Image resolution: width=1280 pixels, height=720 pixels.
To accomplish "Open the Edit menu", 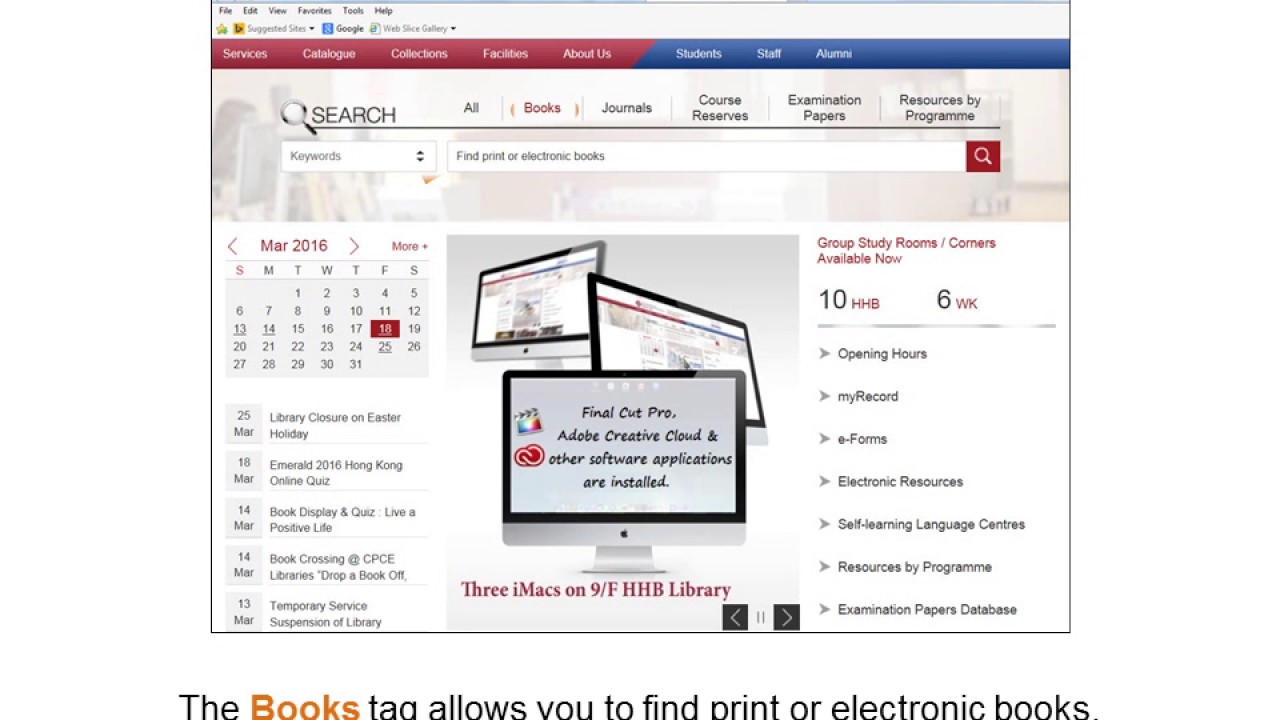I will [250, 11].
